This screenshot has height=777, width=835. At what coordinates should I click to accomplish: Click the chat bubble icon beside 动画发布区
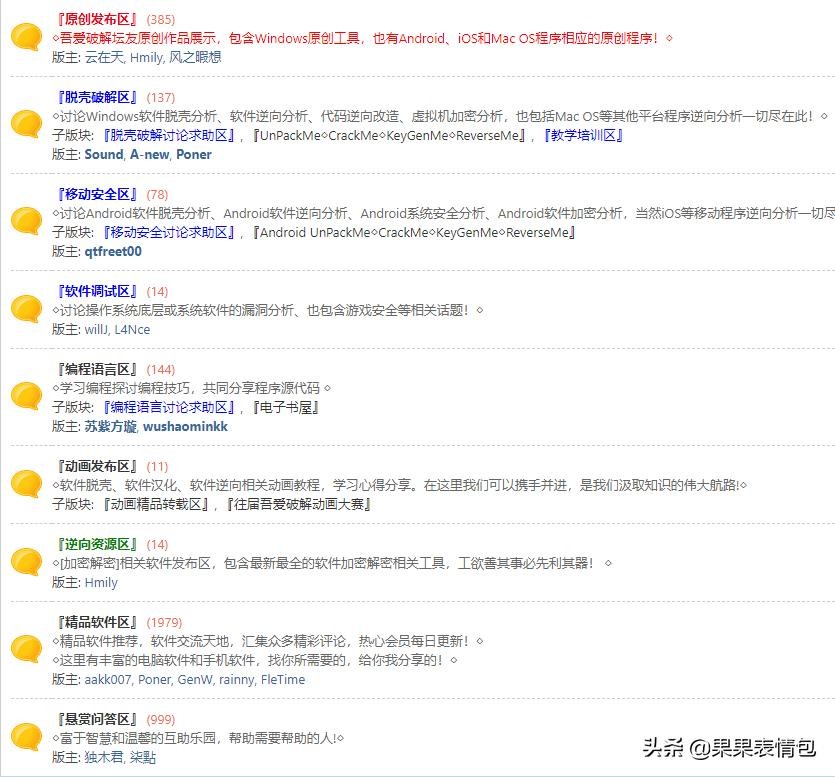coord(25,485)
